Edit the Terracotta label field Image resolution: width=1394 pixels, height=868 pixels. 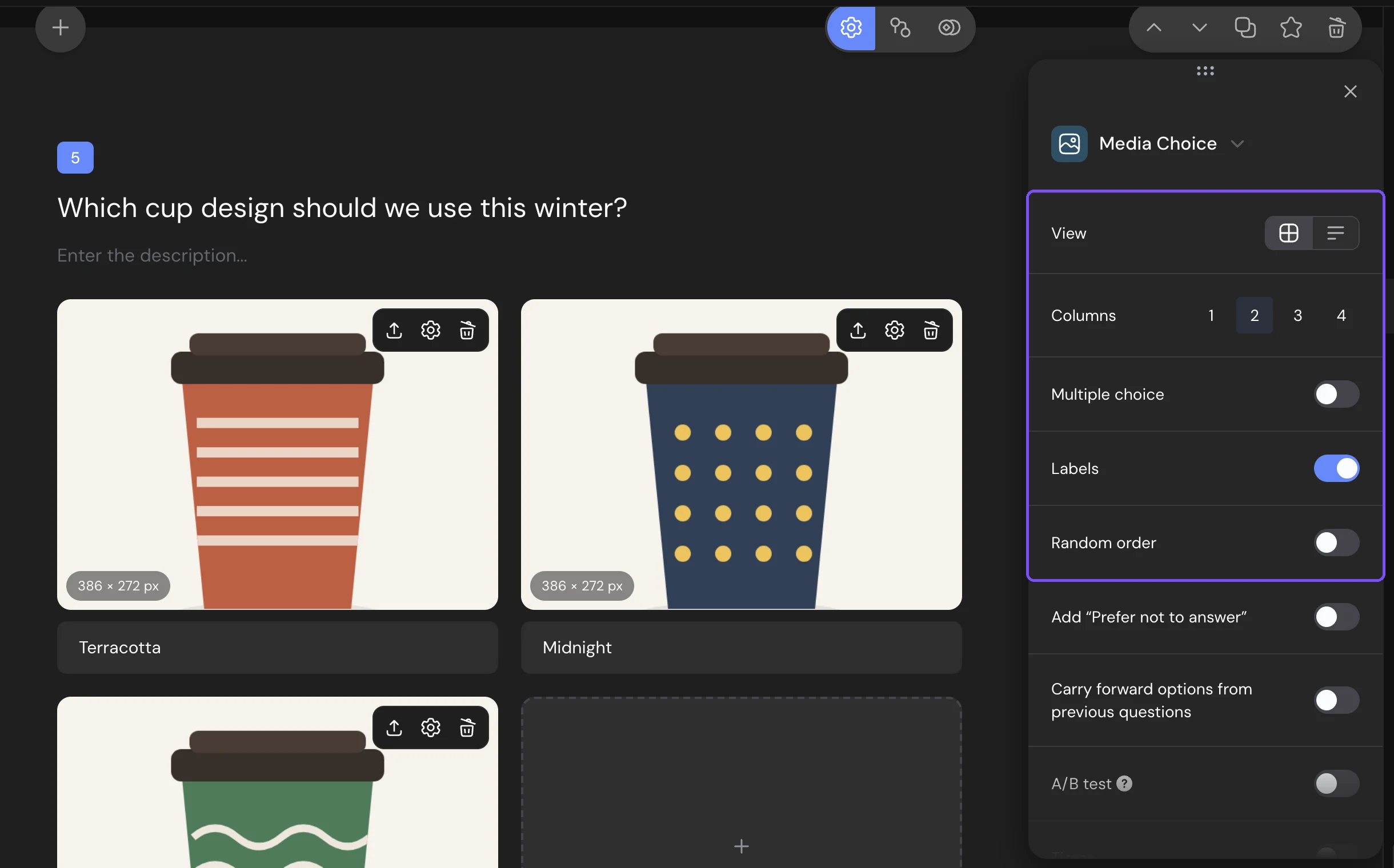[278, 648]
